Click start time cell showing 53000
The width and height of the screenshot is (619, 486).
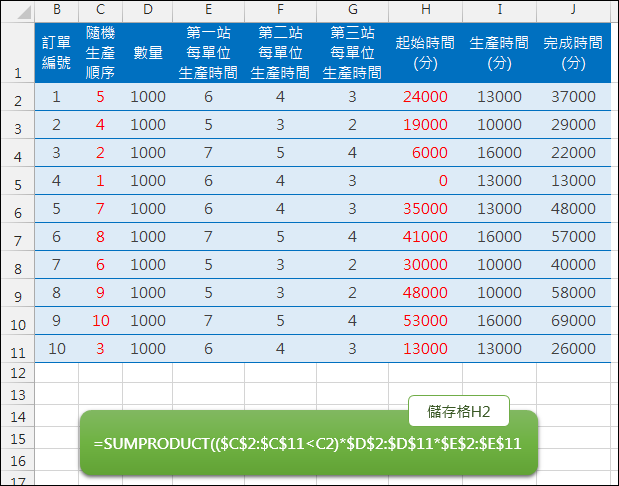[x=426, y=321]
